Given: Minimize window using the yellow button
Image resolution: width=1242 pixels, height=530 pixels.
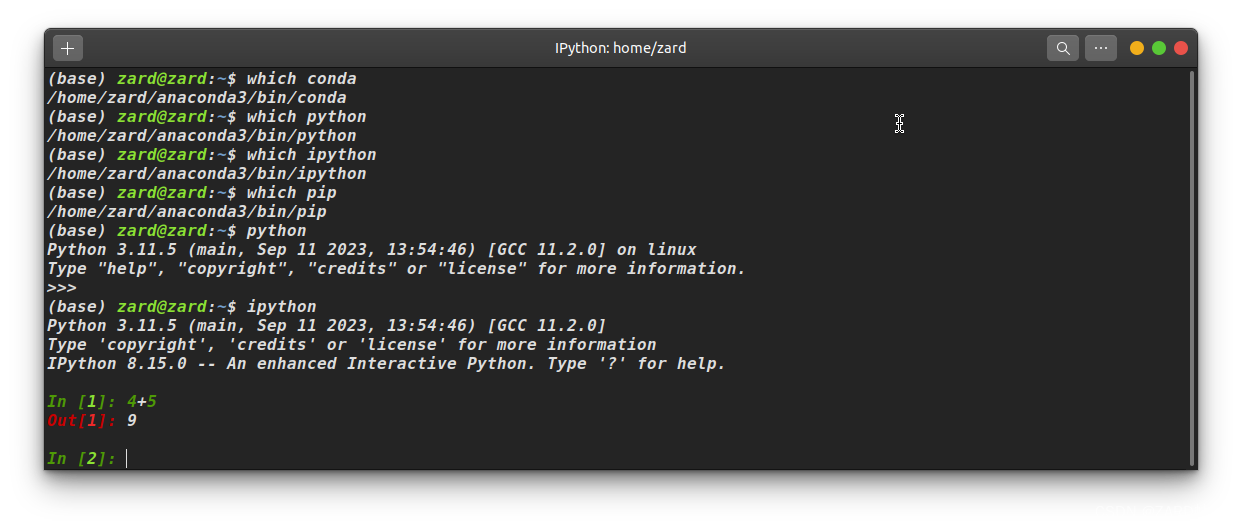Looking at the screenshot, I should (1137, 48).
